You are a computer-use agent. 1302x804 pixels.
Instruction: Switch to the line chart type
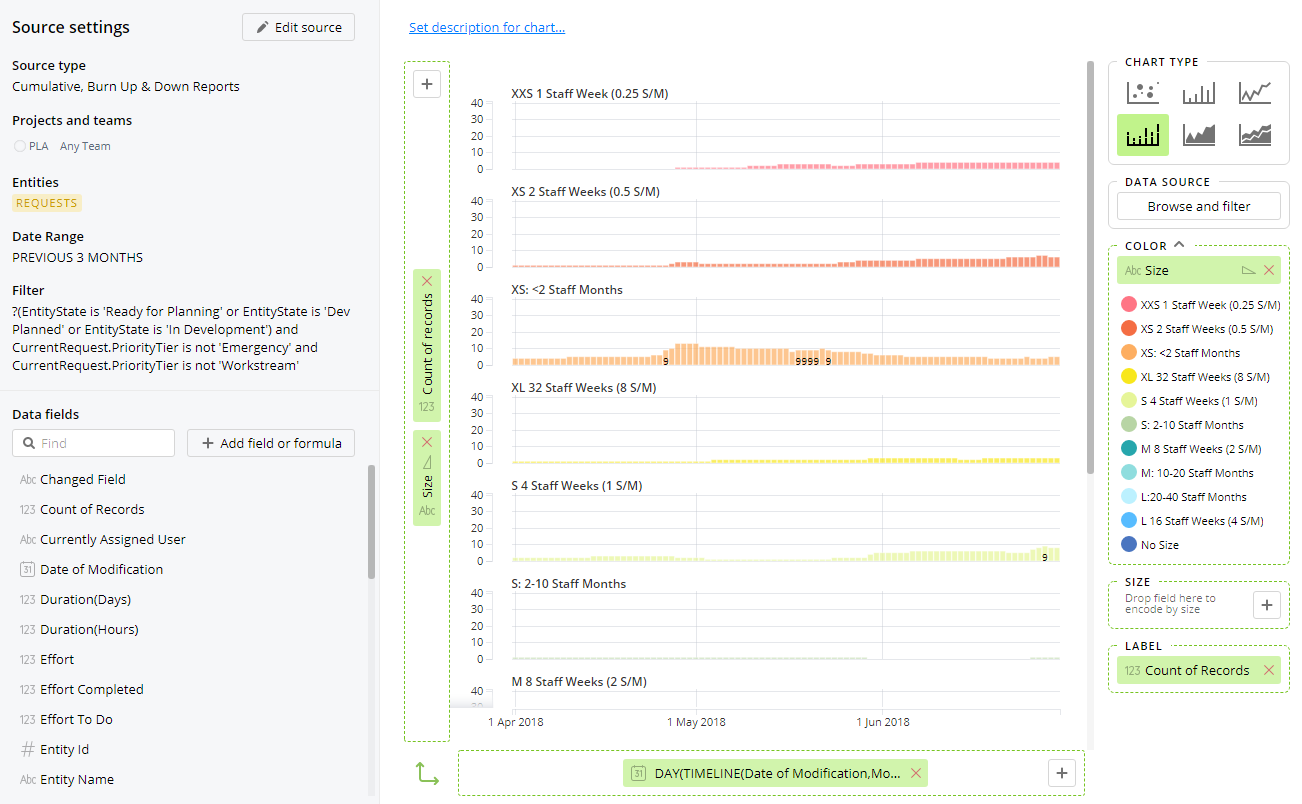pos(1254,93)
